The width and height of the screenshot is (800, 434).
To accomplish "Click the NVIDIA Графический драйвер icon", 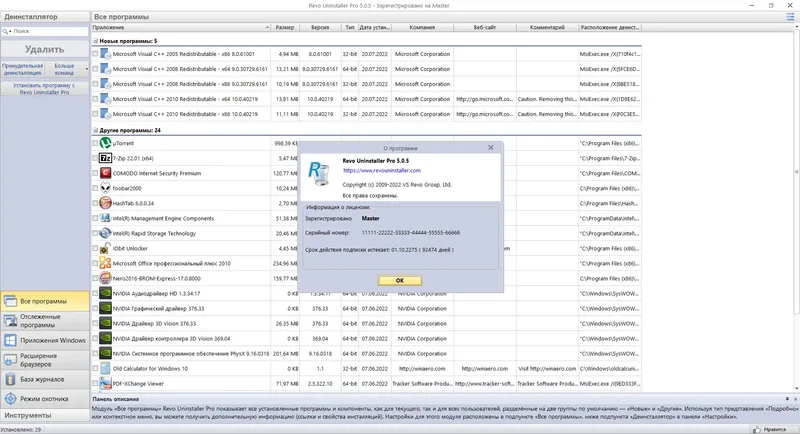I will pyautogui.click(x=105, y=309).
